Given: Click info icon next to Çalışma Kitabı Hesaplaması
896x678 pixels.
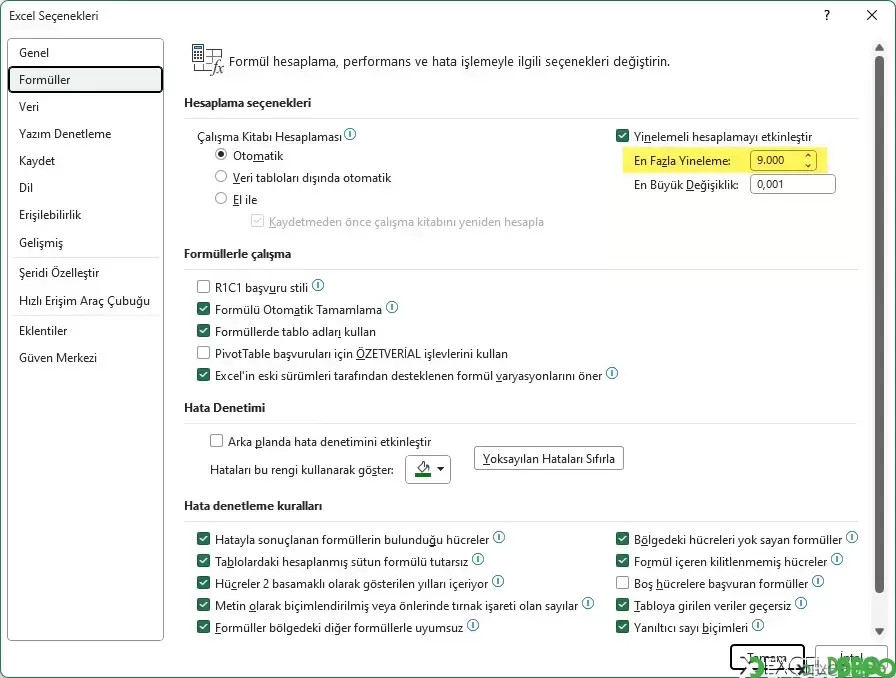Looking at the screenshot, I should click(x=350, y=134).
